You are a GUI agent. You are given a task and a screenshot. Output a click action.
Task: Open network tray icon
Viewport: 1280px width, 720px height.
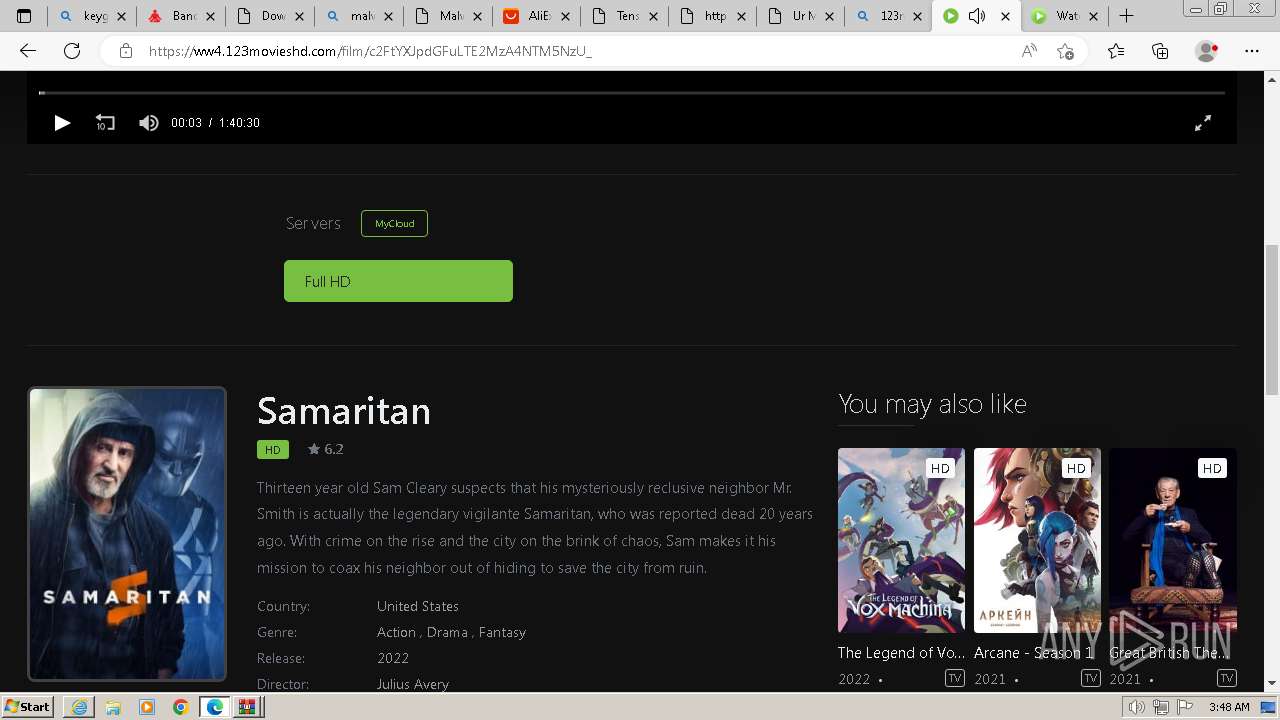click(1161, 707)
